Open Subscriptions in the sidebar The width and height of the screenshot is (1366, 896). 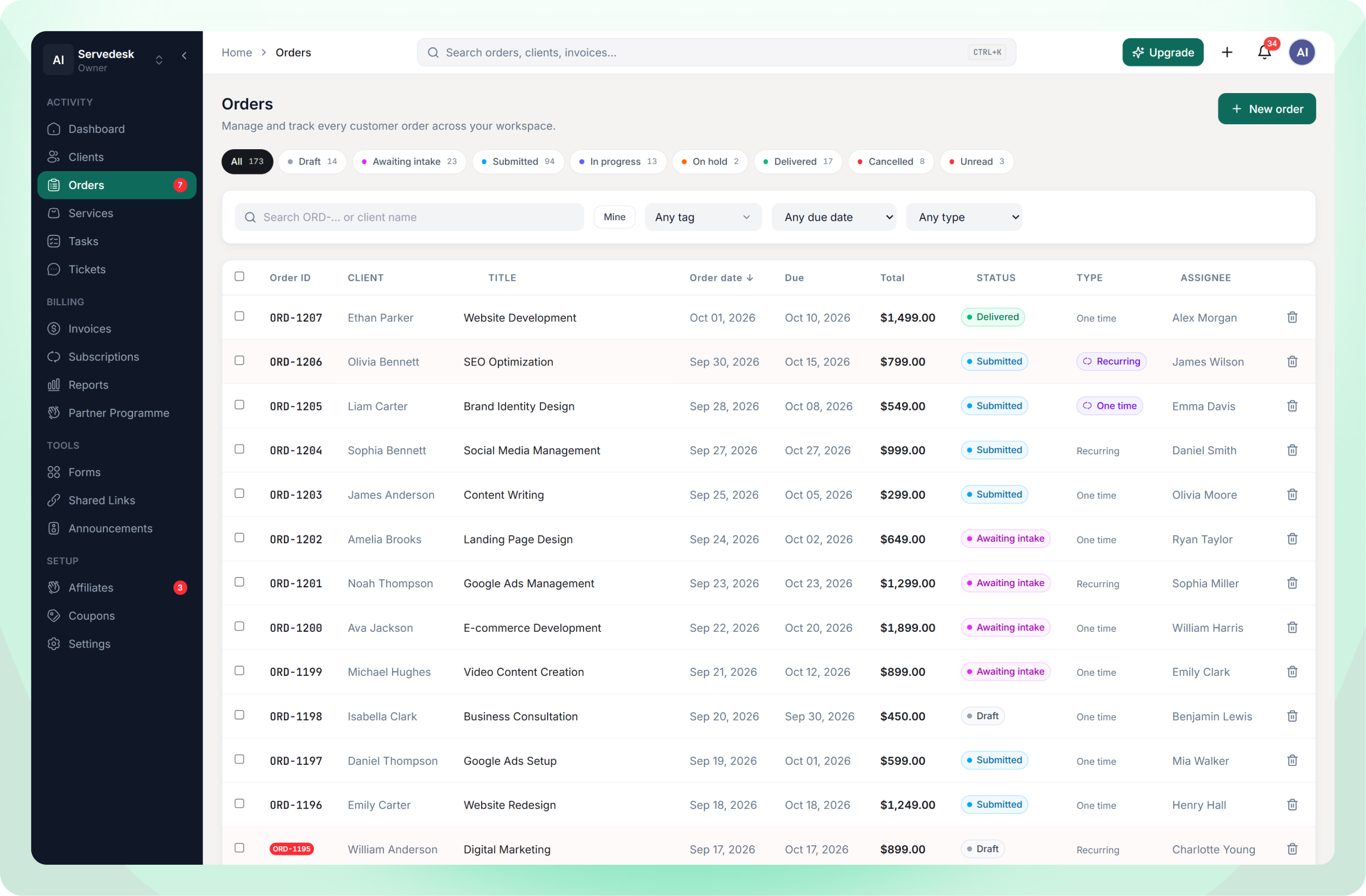(x=117, y=357)
